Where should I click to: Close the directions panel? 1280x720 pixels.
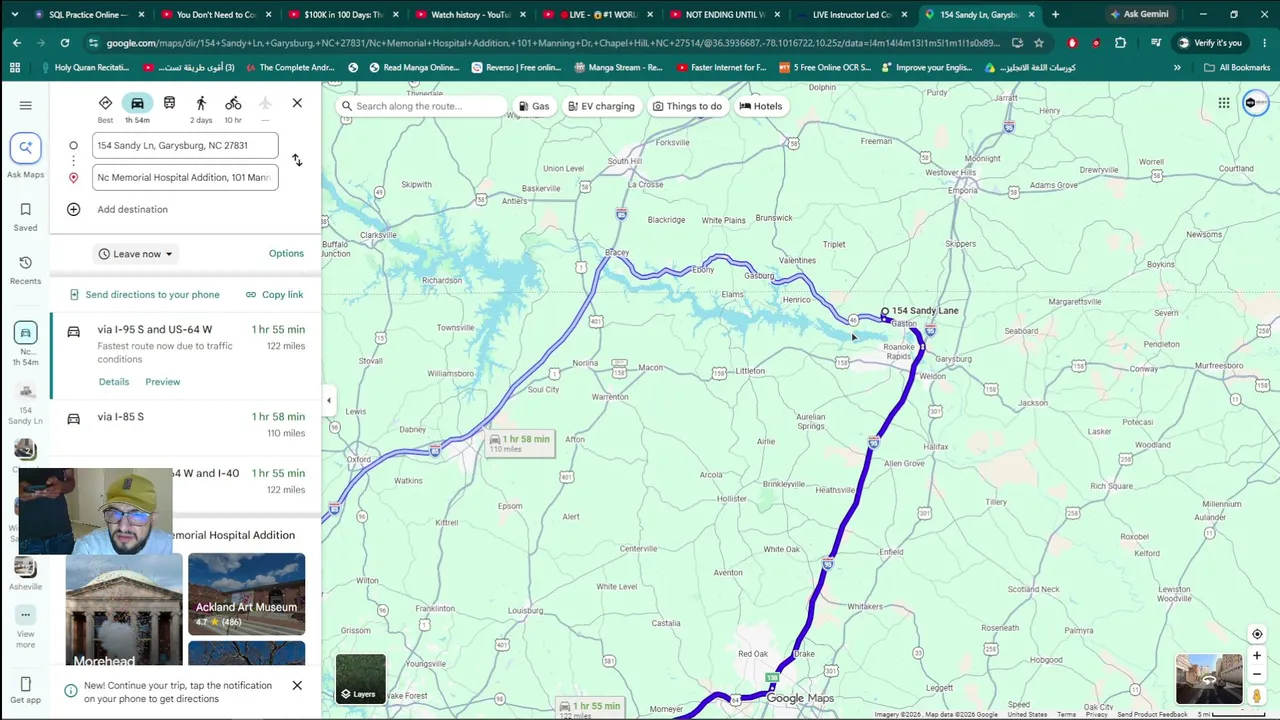[297, 103]
